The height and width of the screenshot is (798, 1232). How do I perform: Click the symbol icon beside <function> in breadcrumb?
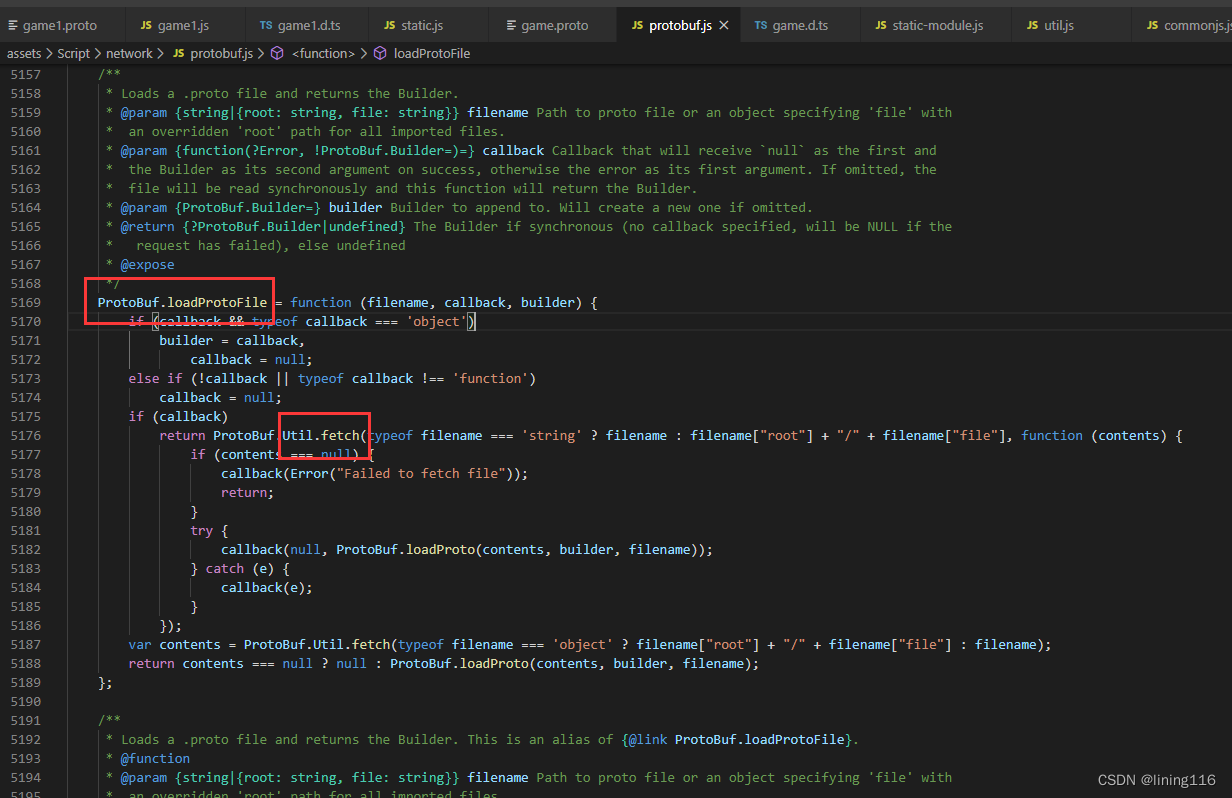[x=276, y=53]
